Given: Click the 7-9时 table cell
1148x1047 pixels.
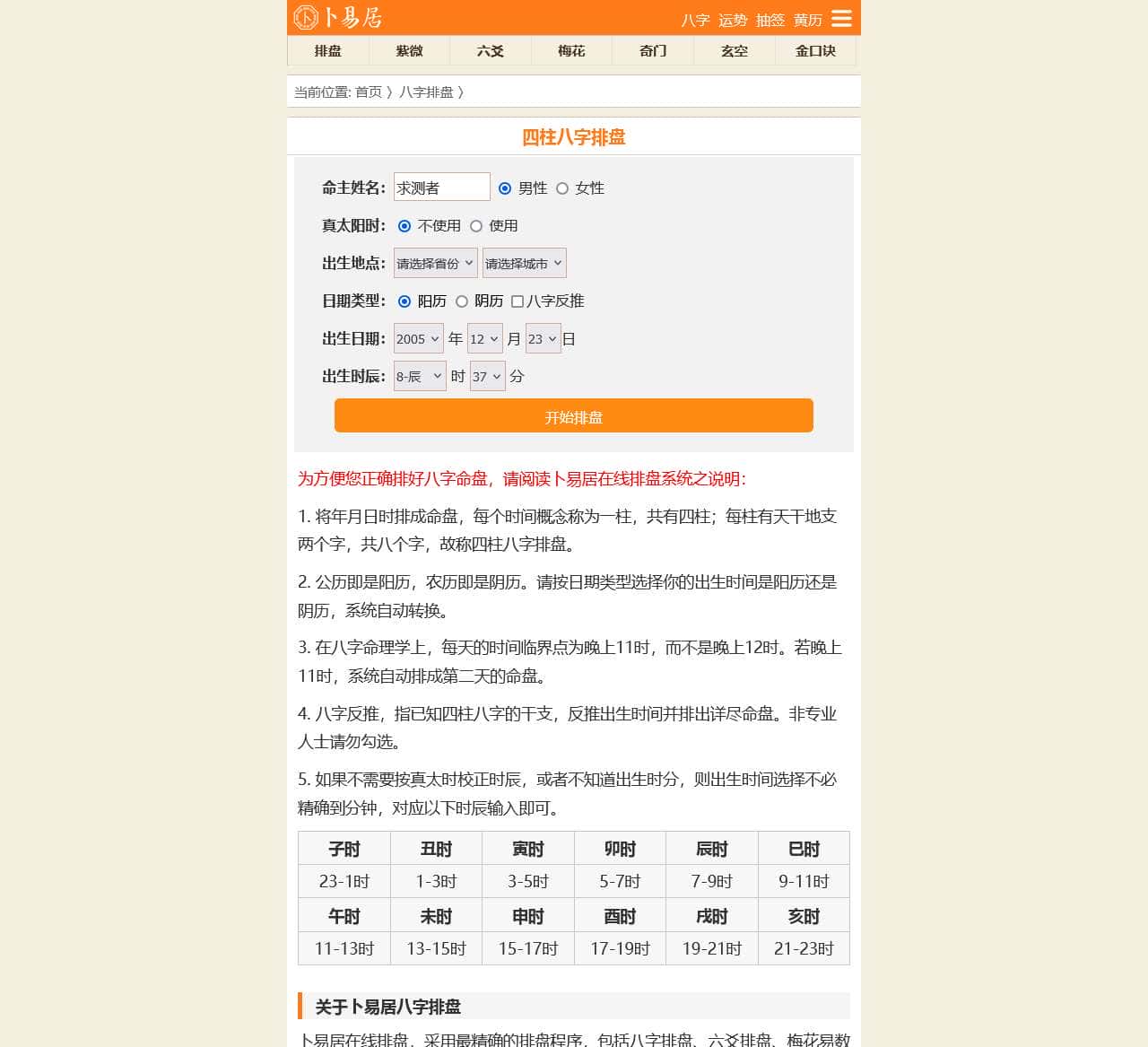Looking at the screenshot, I should coord(712,881).
